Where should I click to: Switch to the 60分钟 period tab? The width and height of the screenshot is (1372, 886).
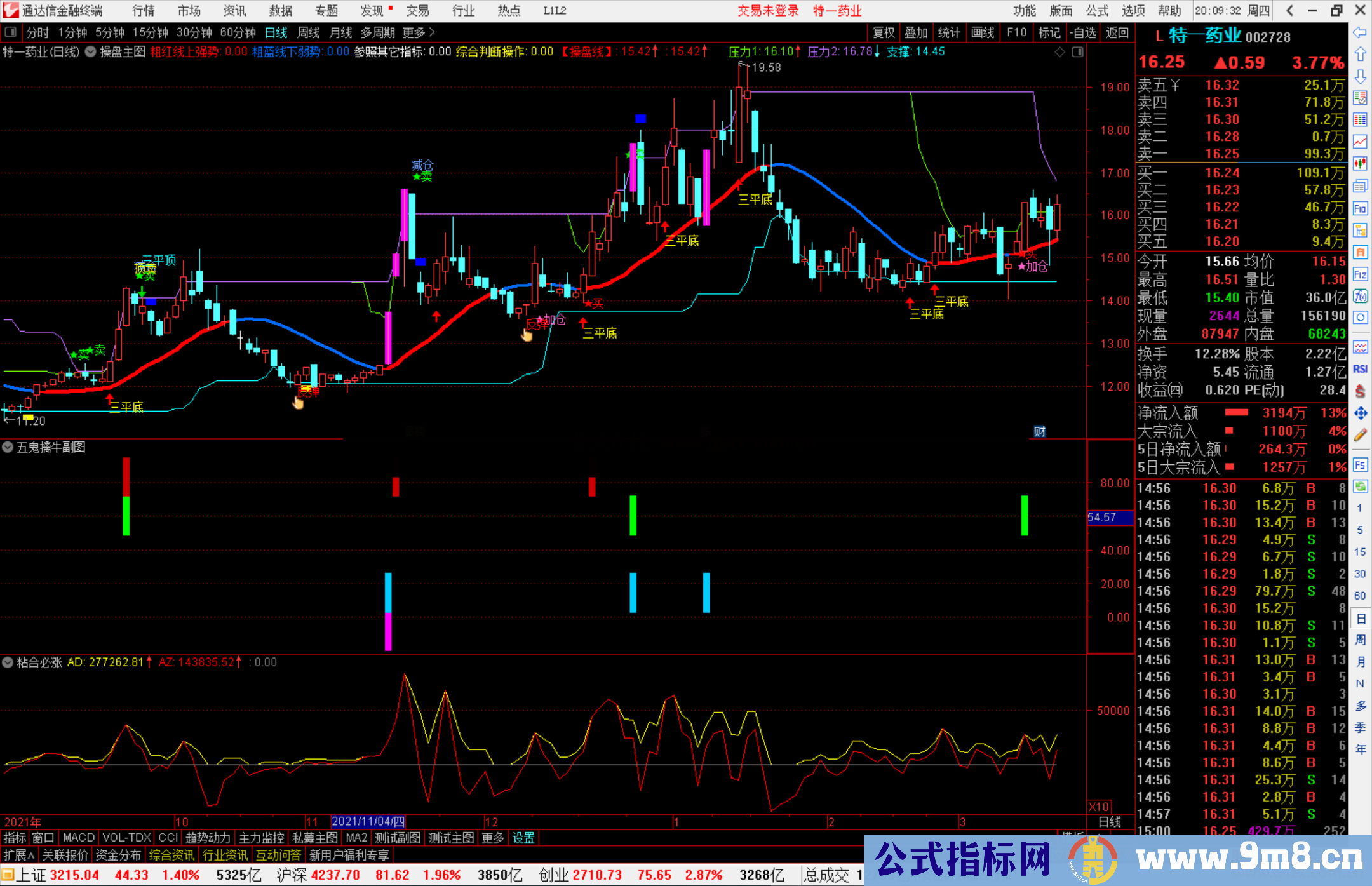tap(238, 32)
